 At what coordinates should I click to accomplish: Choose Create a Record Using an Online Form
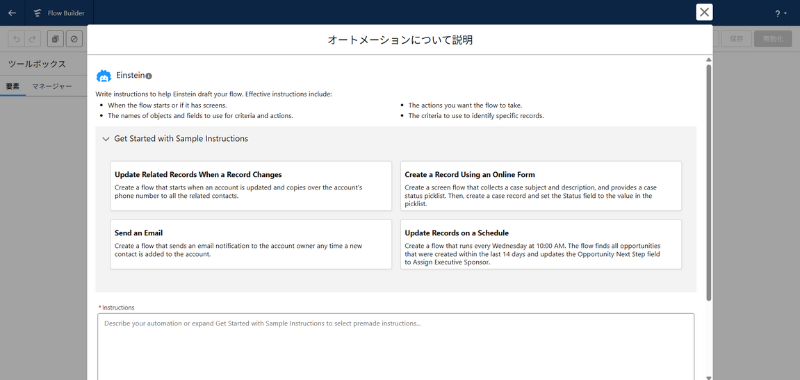pos(541,186)
